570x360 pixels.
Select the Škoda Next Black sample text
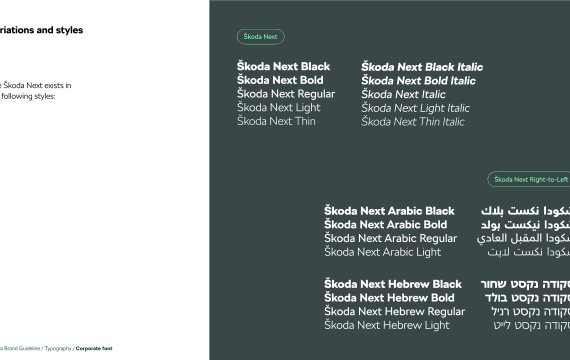click(284, 67)
